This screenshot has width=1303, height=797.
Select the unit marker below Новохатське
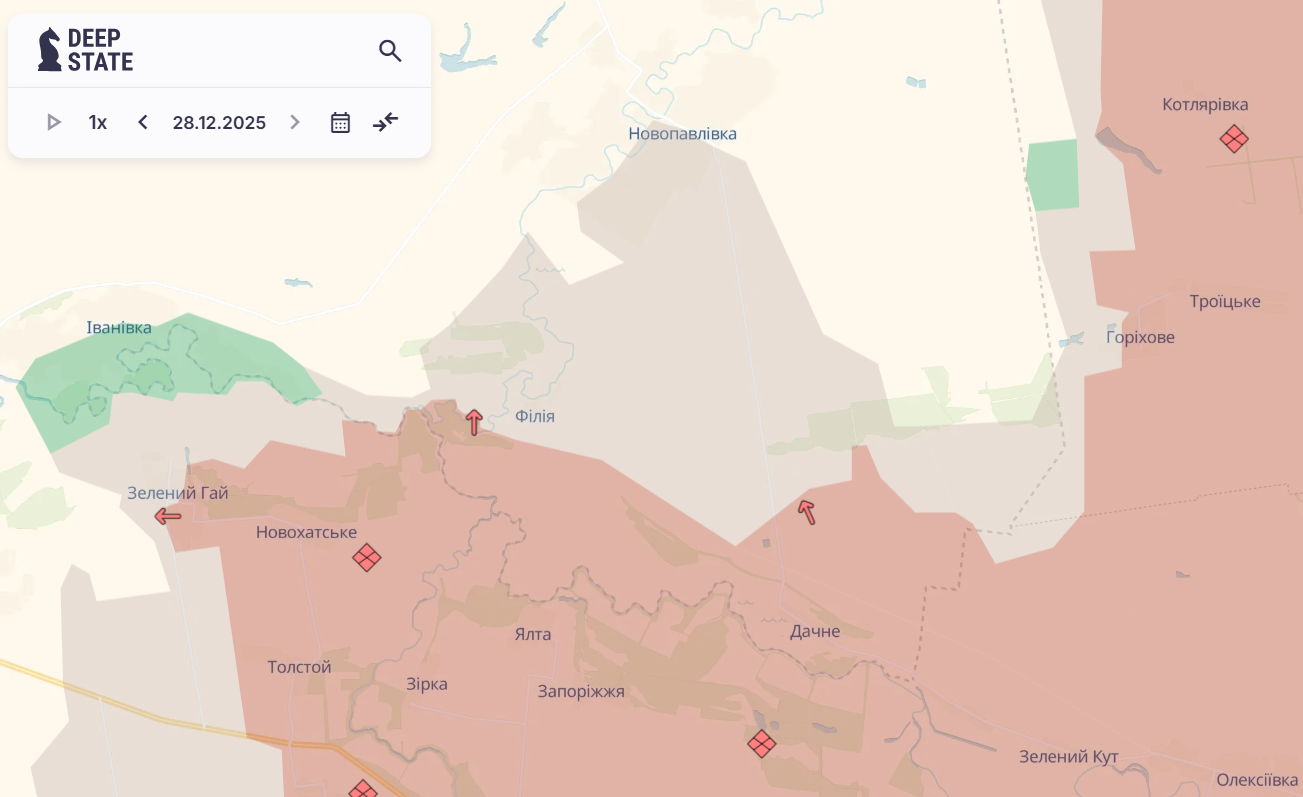[x=367, y=558]
